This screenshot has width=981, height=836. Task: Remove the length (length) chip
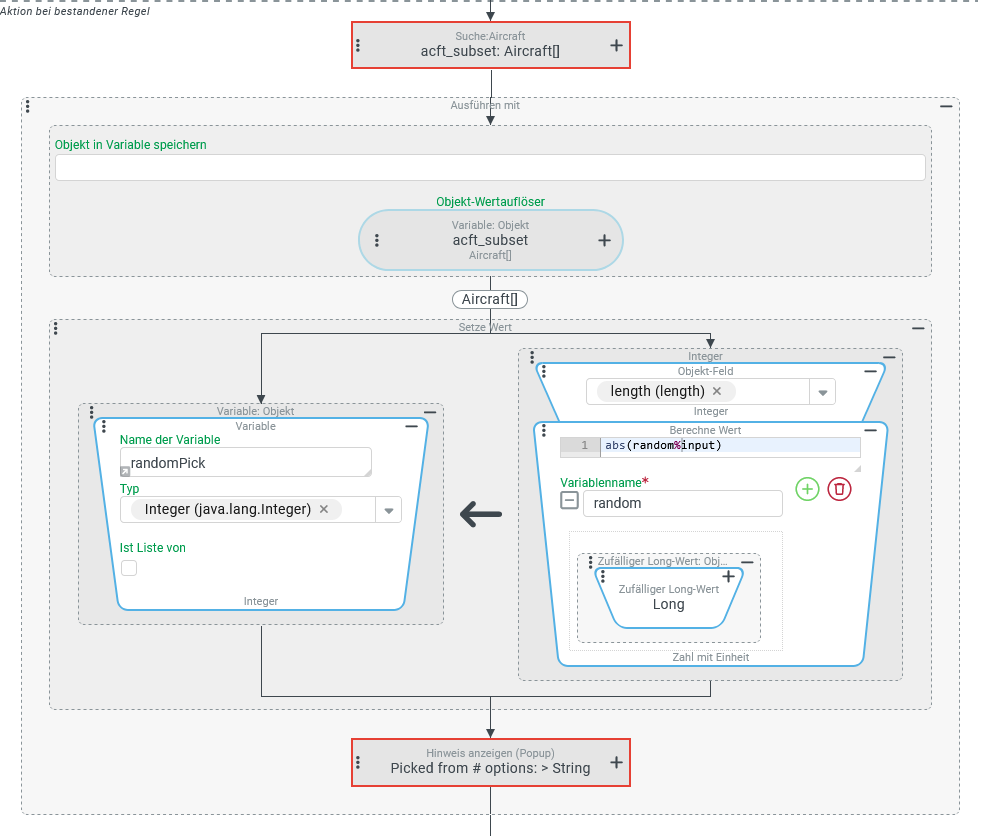717,391
